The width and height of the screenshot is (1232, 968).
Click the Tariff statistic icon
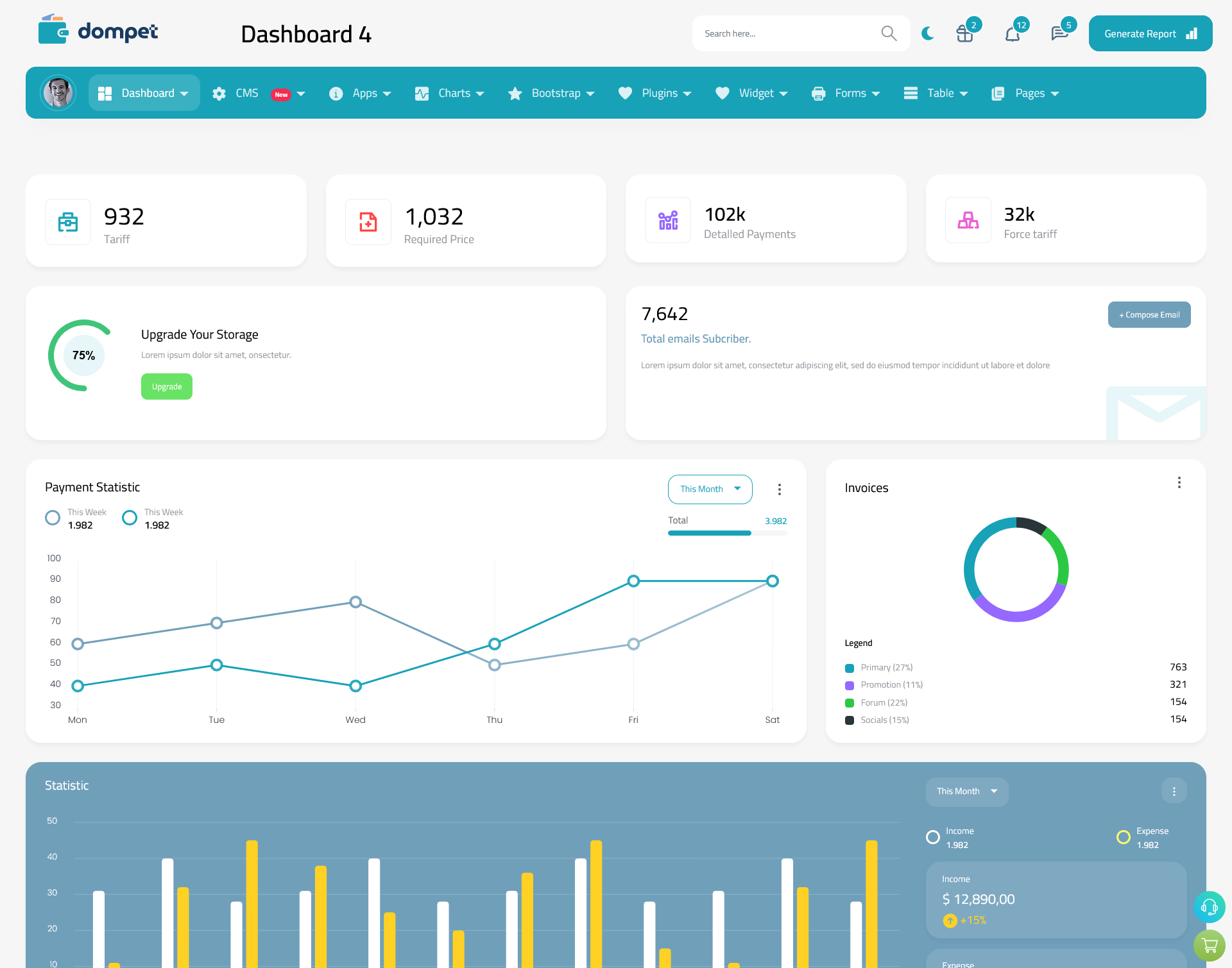coord(68,221)
